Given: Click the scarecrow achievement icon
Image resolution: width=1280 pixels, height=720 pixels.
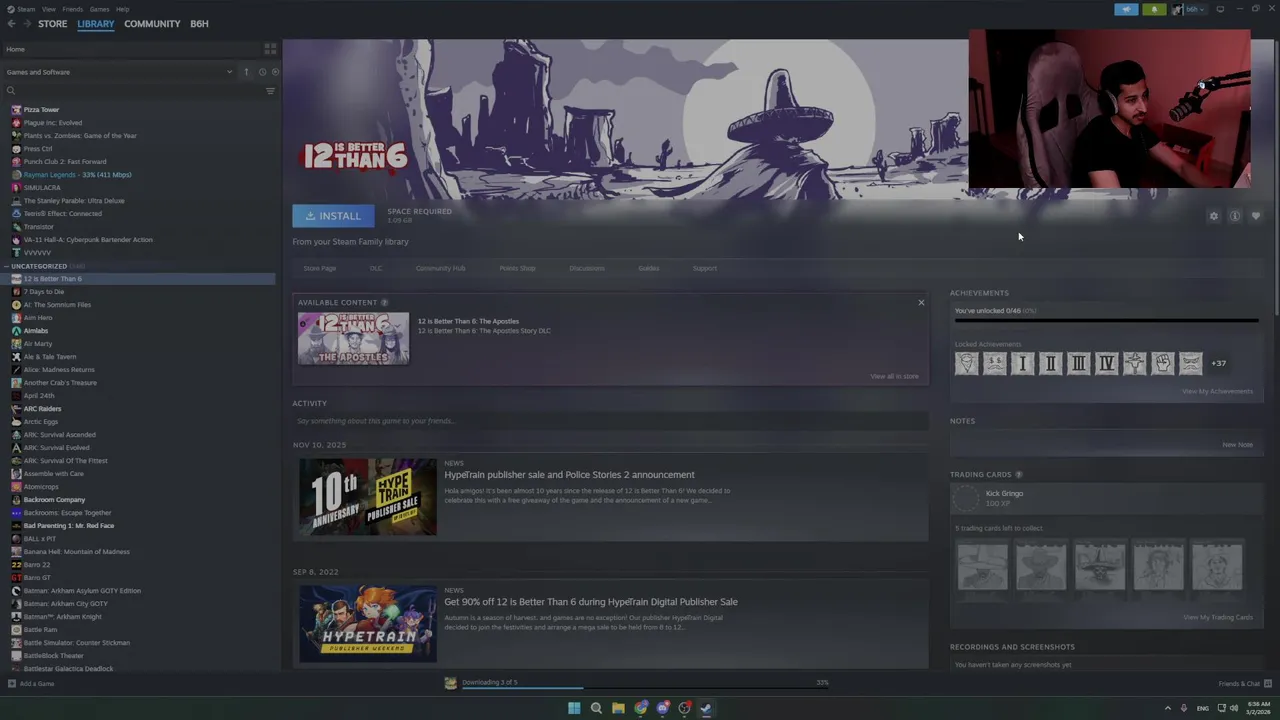Looking at the screenshot, I should pyautogui.click(x=1134, y=363).
